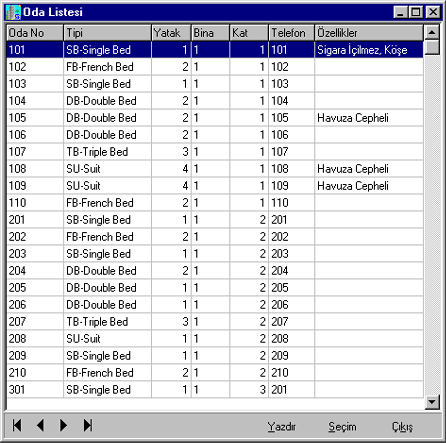Click the Telefon column header
The image size is (446, 443).
pyautogui.click(x=291, y=33)
